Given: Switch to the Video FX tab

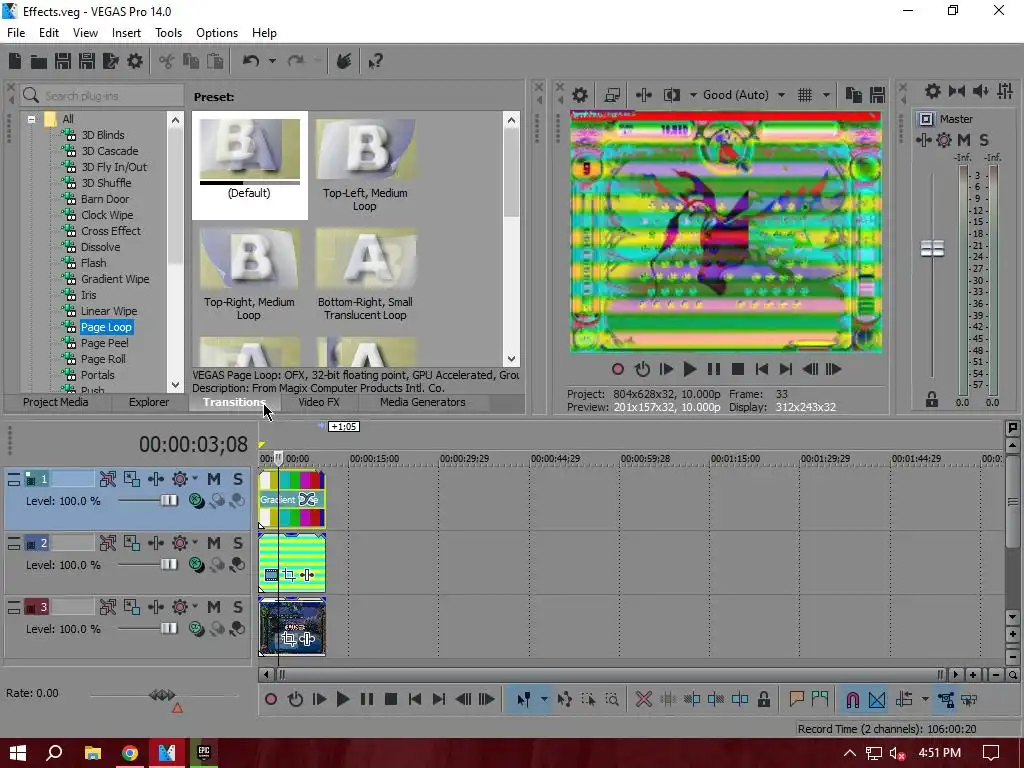Looking at the screenshot, I should click(x=319, y=402).
